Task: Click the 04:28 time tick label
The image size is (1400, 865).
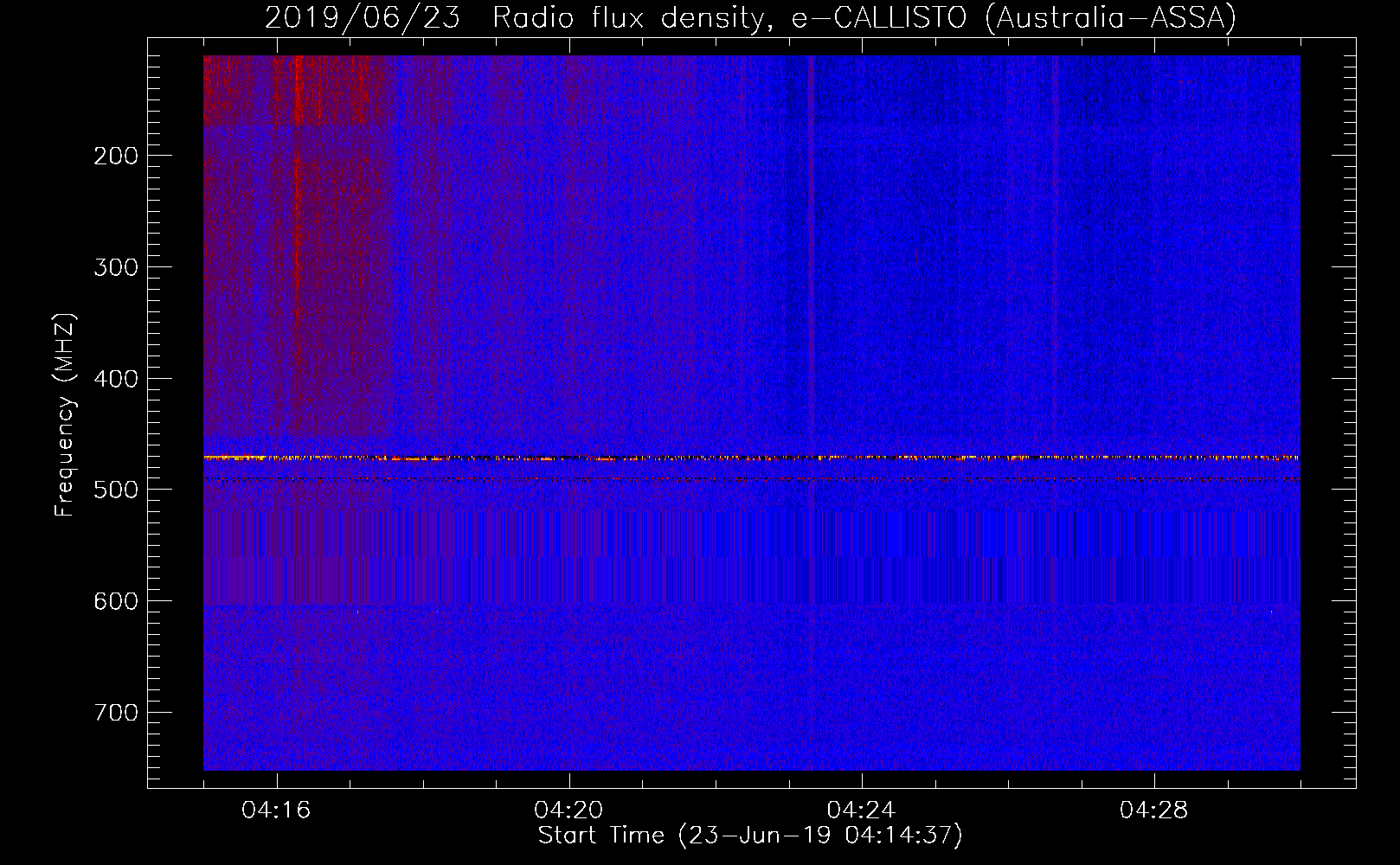Action: click(x=1153, y=811)
